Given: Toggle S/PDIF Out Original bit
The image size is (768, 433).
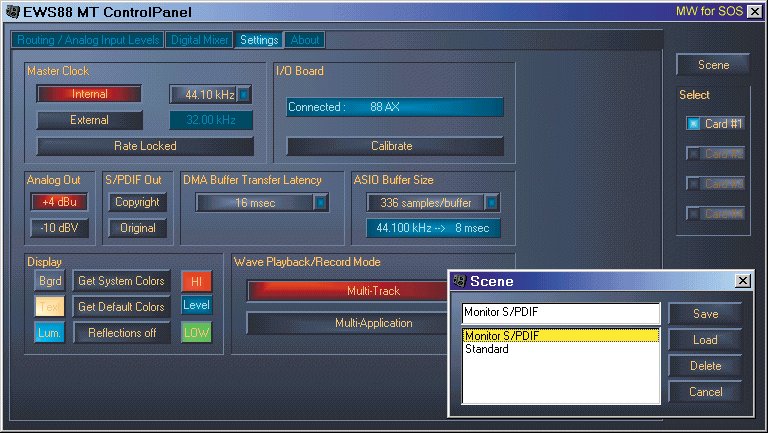Looking at the screenshot, I should pos(138,228).
